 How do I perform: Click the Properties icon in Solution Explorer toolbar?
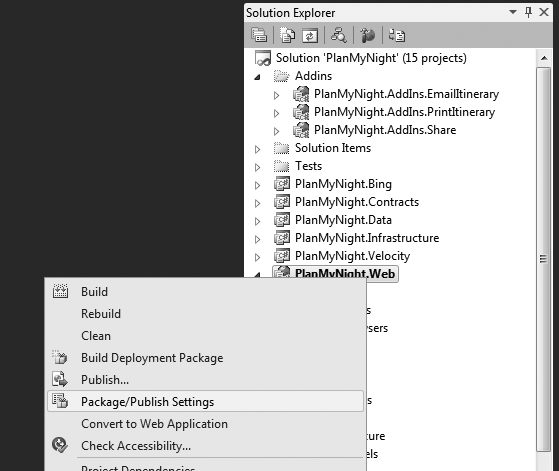(x=259, y=35)
